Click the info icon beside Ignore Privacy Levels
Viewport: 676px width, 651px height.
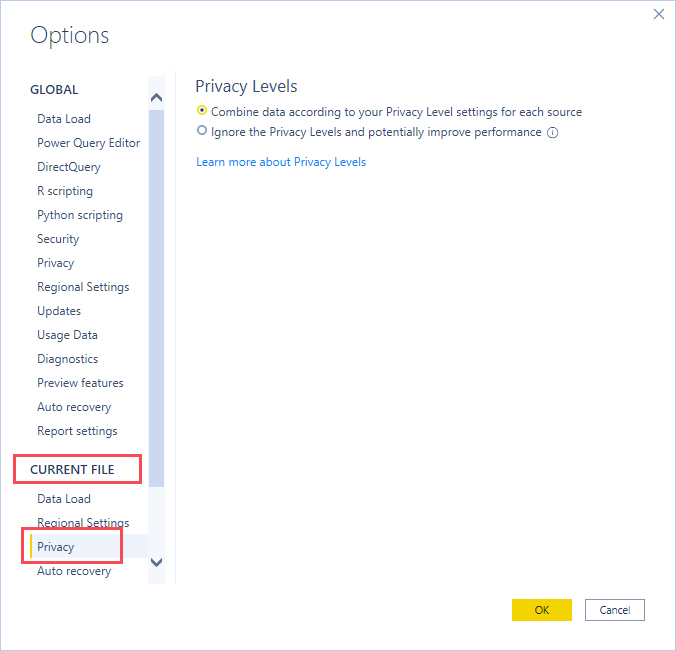[x=552, y=132]
